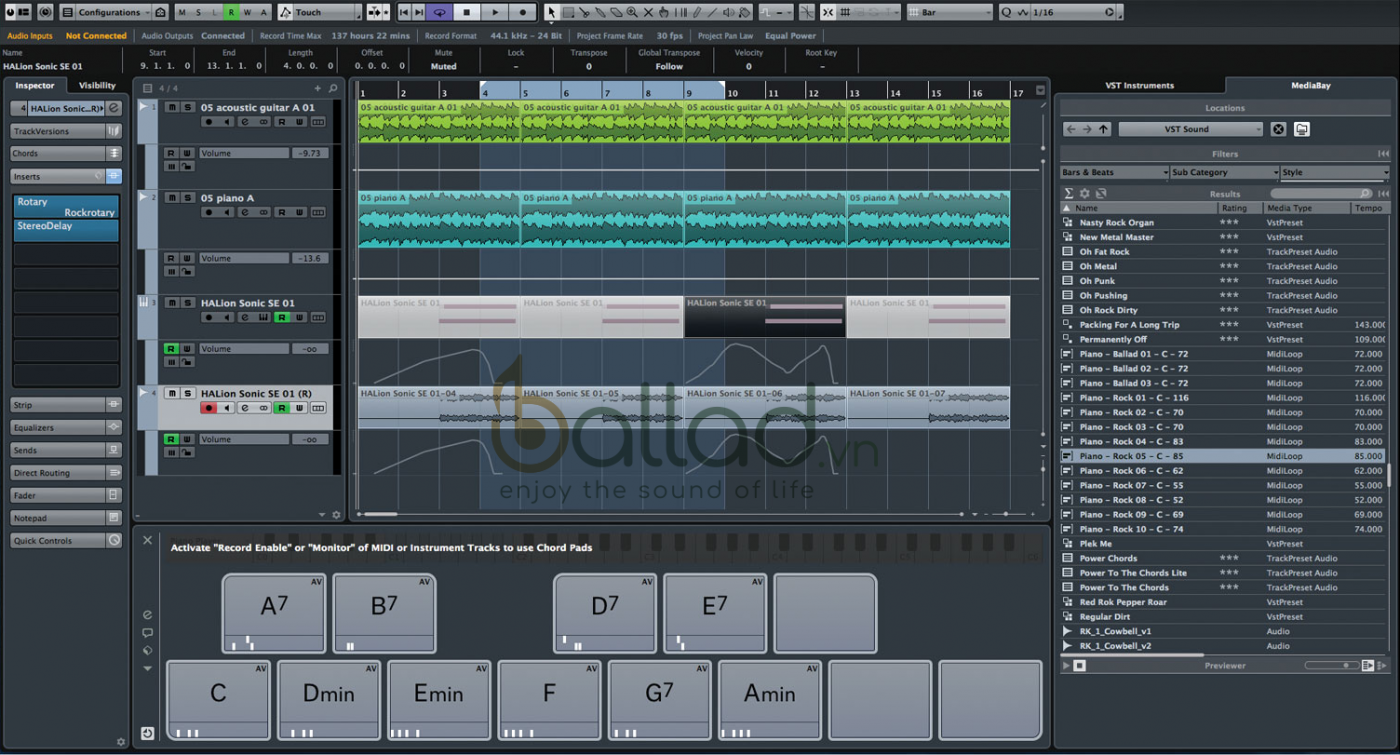The height and width of the screenshot is (755, 1400).
Task: Go to the left locator
Action: click(x=404, y=12)
